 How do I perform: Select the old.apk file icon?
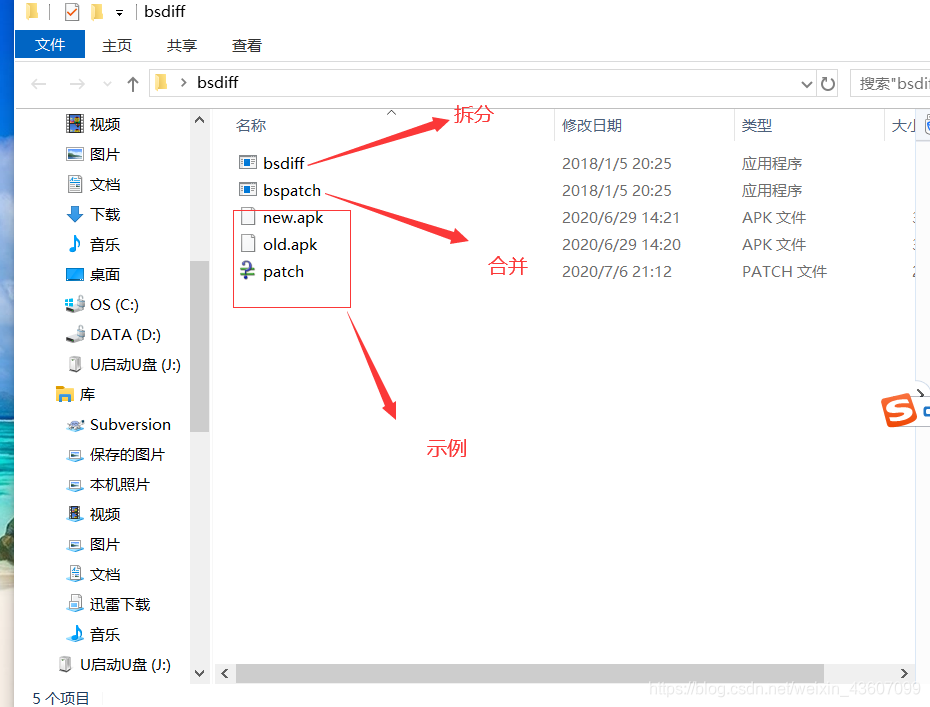[248, 244]
